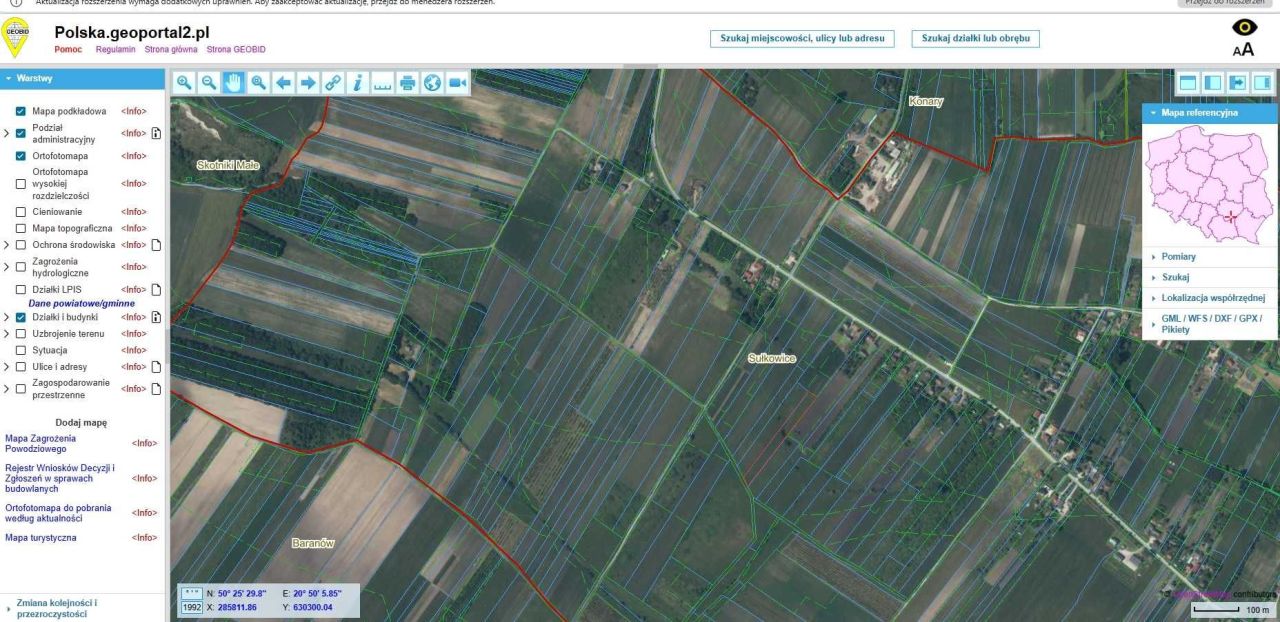
Task: Expand GML / WFS / DXF / GPX section
Action: 1210,323
